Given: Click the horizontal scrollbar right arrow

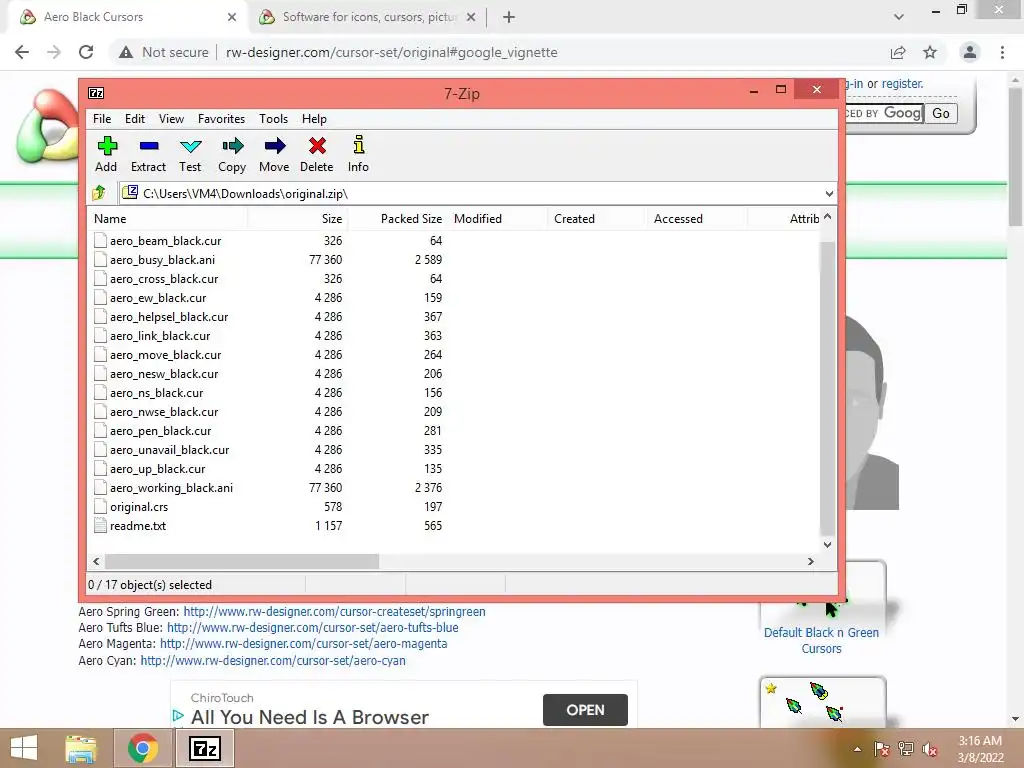Looking at the screenshot, I should point(810,561).
